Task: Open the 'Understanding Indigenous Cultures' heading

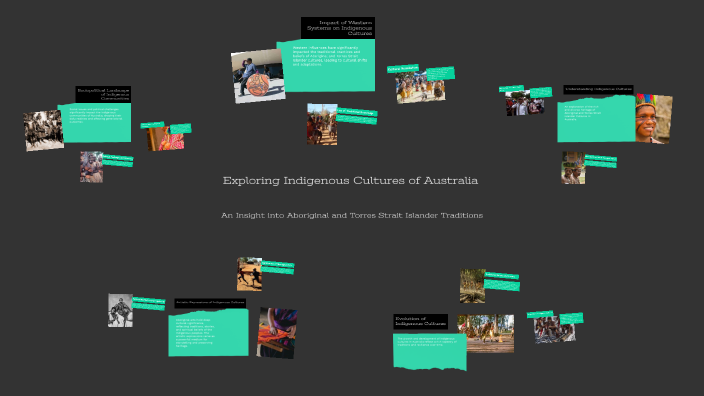Action: pos(598,89)
